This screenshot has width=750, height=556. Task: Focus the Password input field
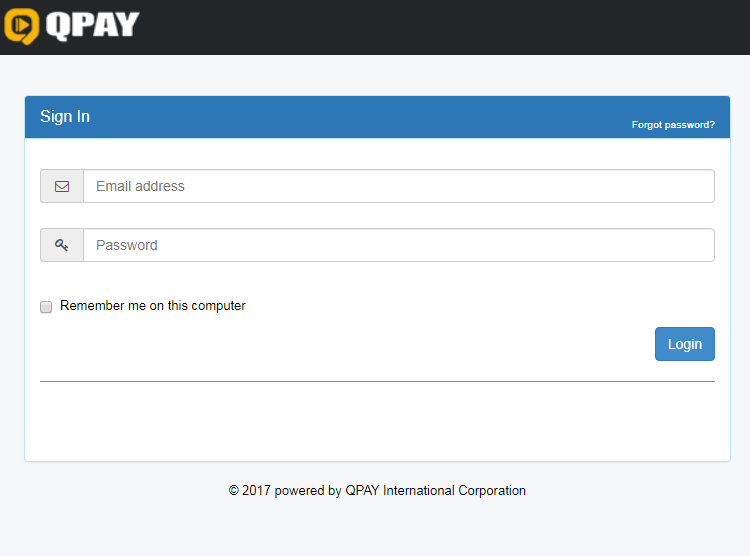click(398, 245)
